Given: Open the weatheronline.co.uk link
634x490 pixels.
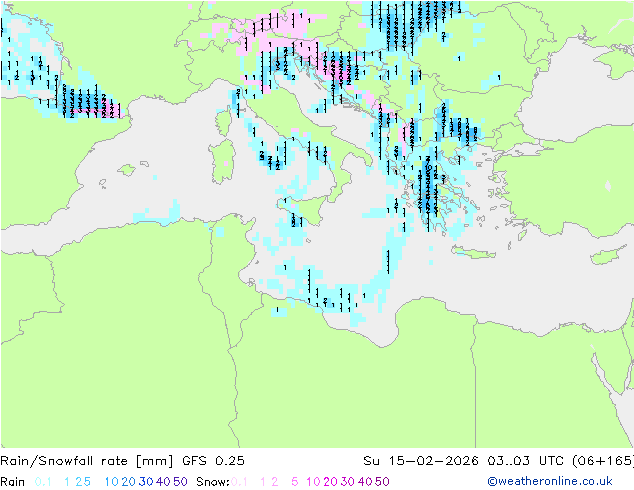Looking at the screenshot, I should [550, 481].
